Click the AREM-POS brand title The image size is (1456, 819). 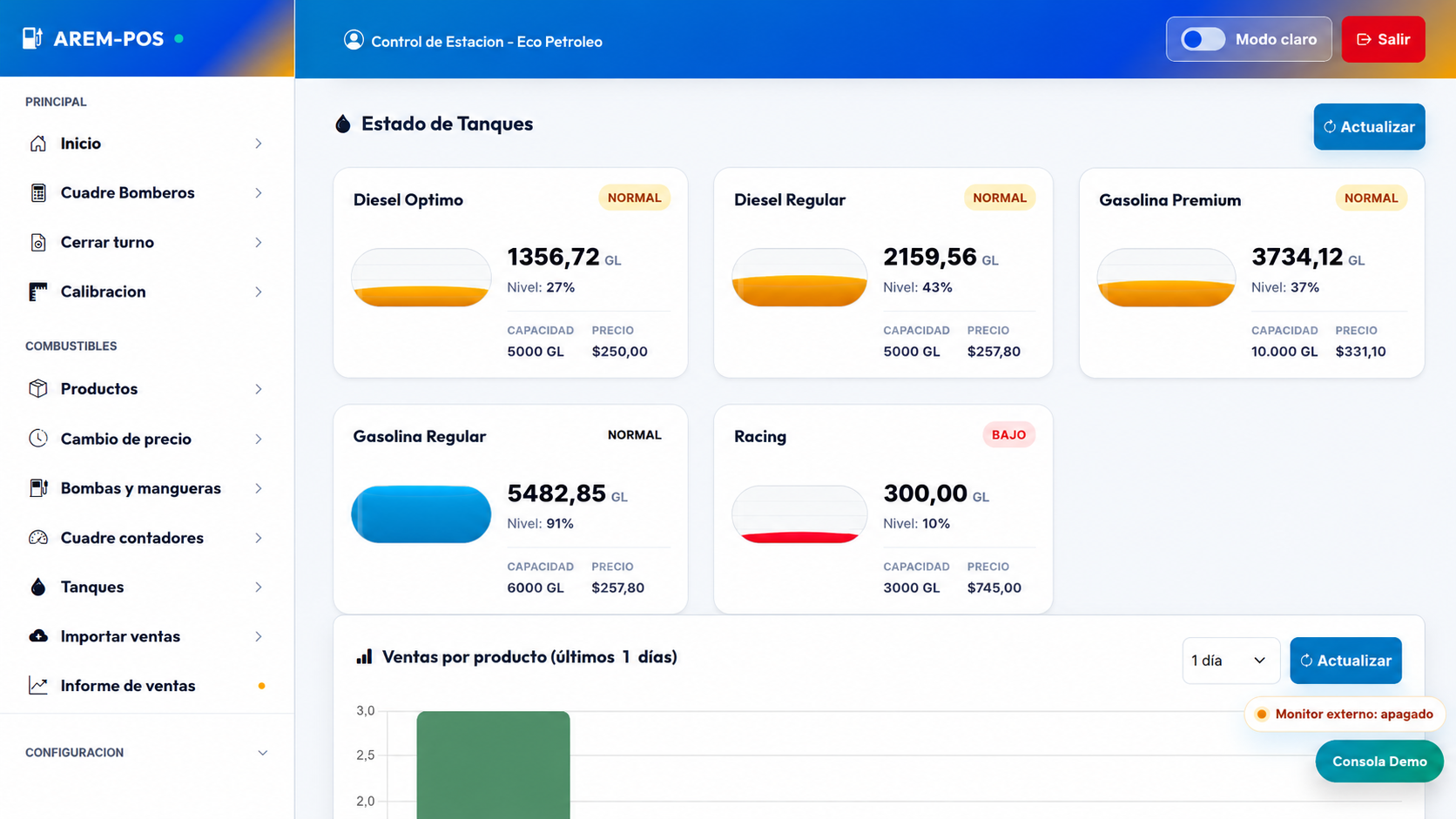(x=109, y=38)
